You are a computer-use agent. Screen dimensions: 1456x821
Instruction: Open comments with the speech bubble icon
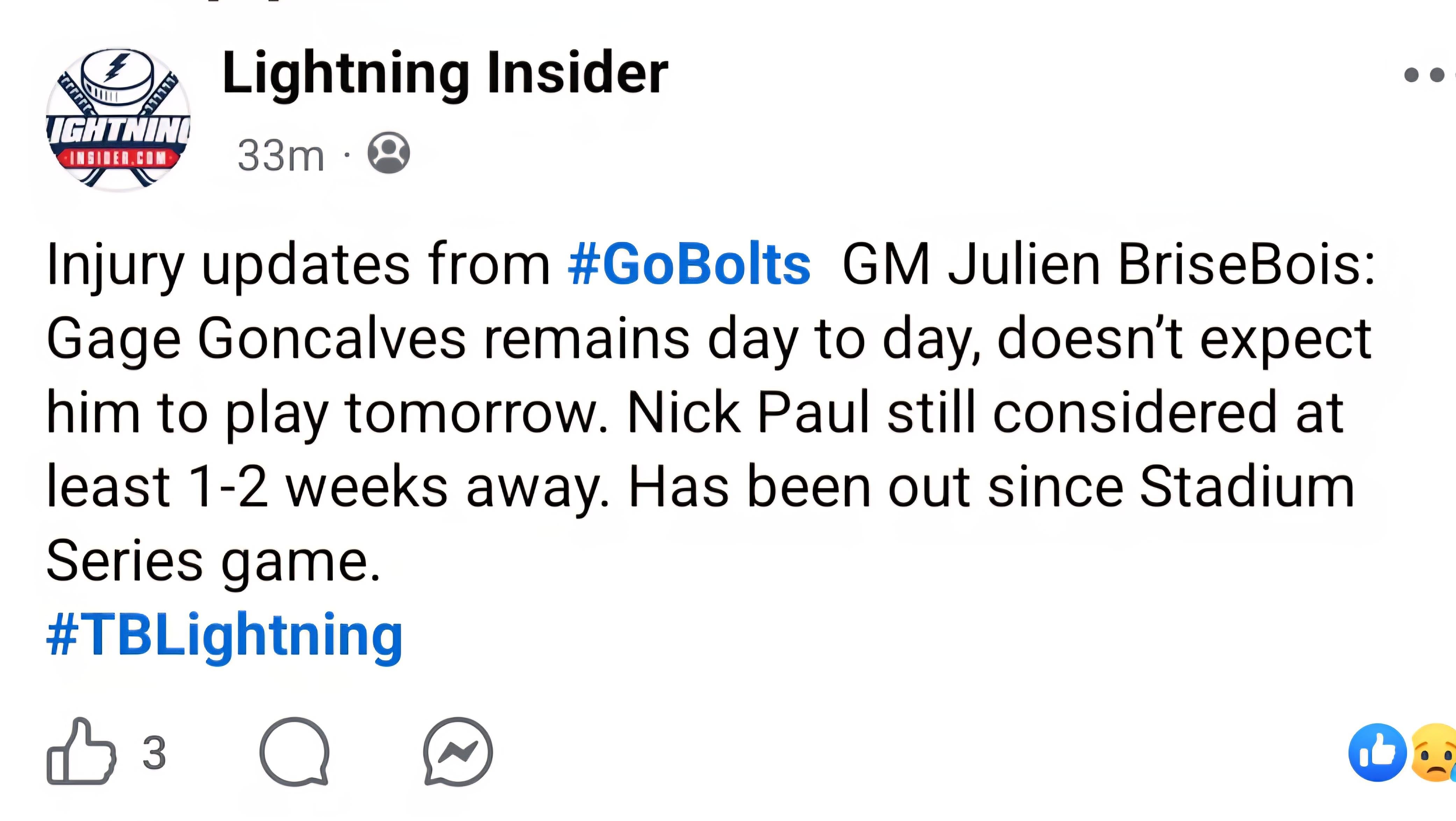[294, 751]
